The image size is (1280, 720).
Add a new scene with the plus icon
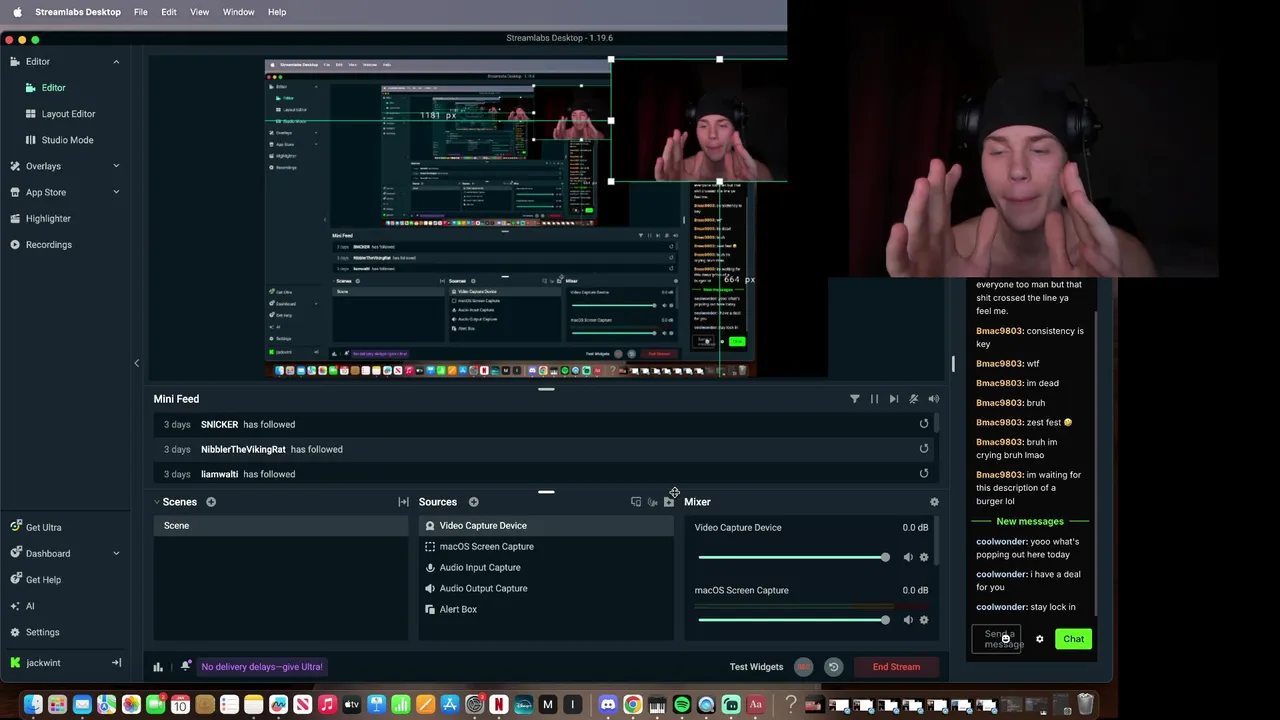211,502
